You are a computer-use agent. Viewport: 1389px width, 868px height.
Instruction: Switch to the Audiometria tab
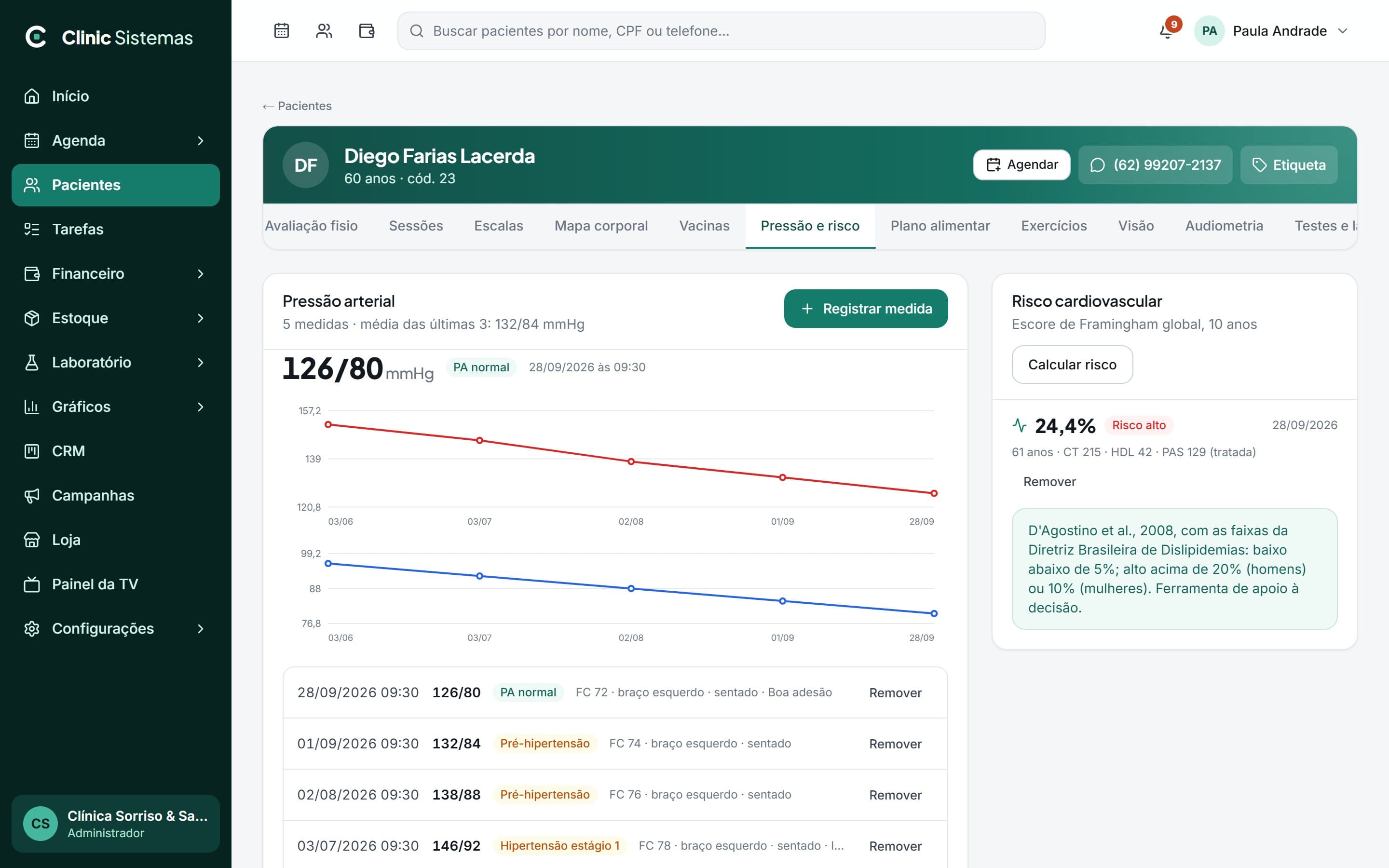click(x=1224, y=226)
